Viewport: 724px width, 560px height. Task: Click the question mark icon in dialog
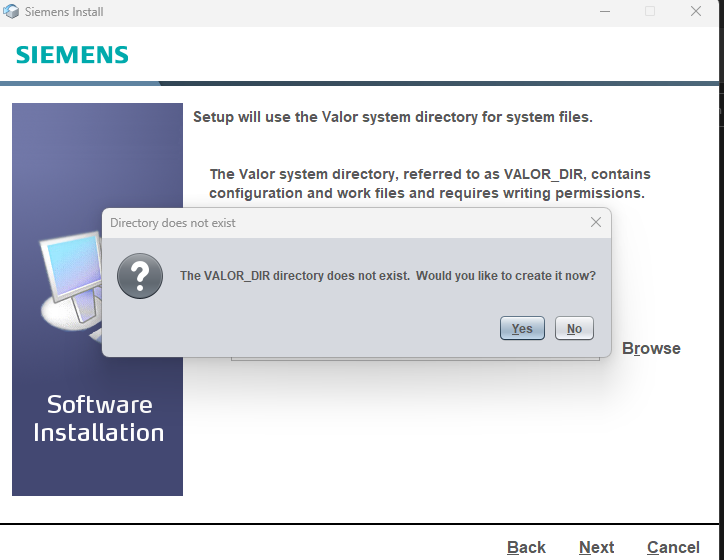coord(140,276)
